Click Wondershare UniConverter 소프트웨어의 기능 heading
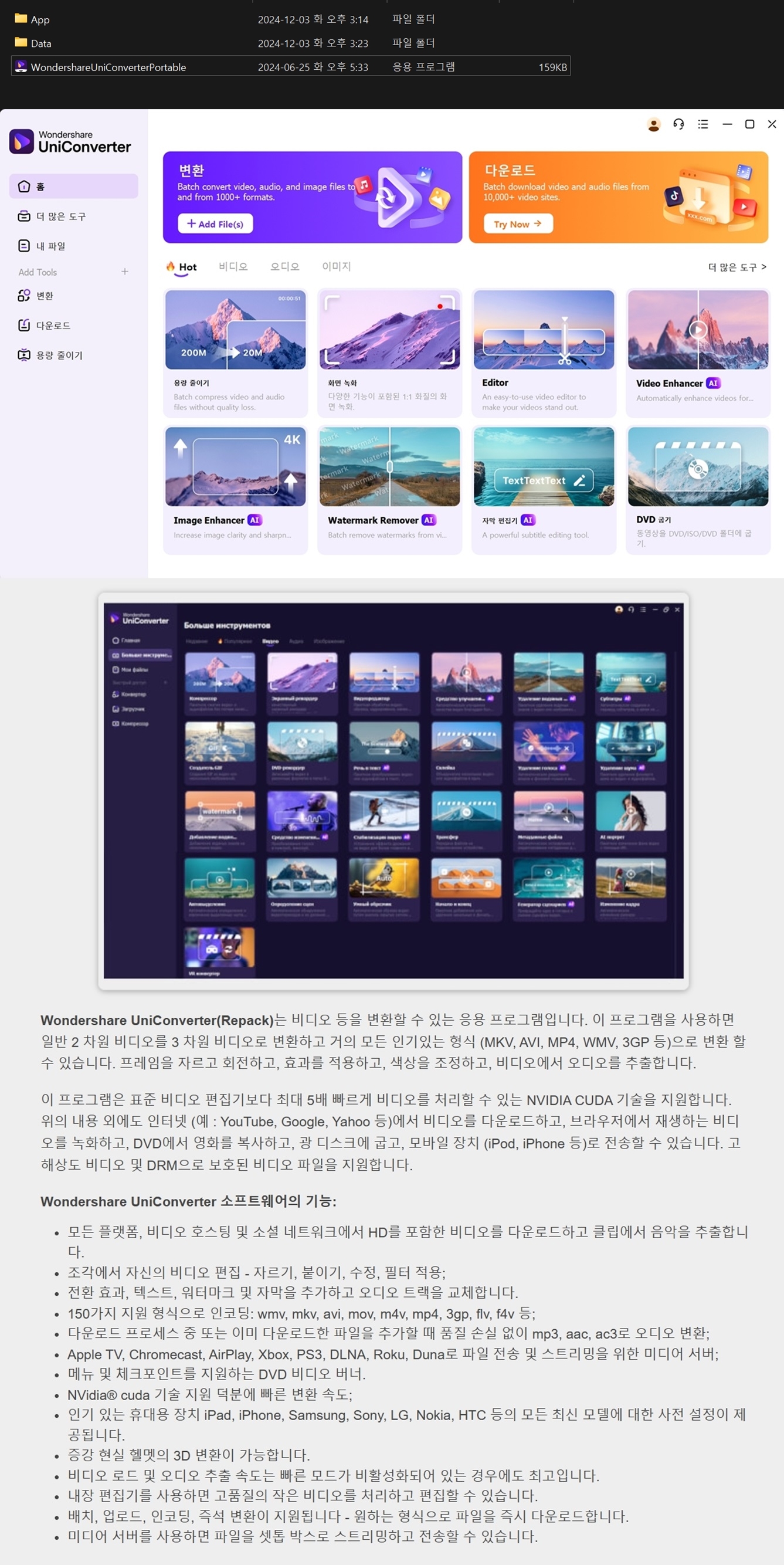 click(x=188, y=1201)
